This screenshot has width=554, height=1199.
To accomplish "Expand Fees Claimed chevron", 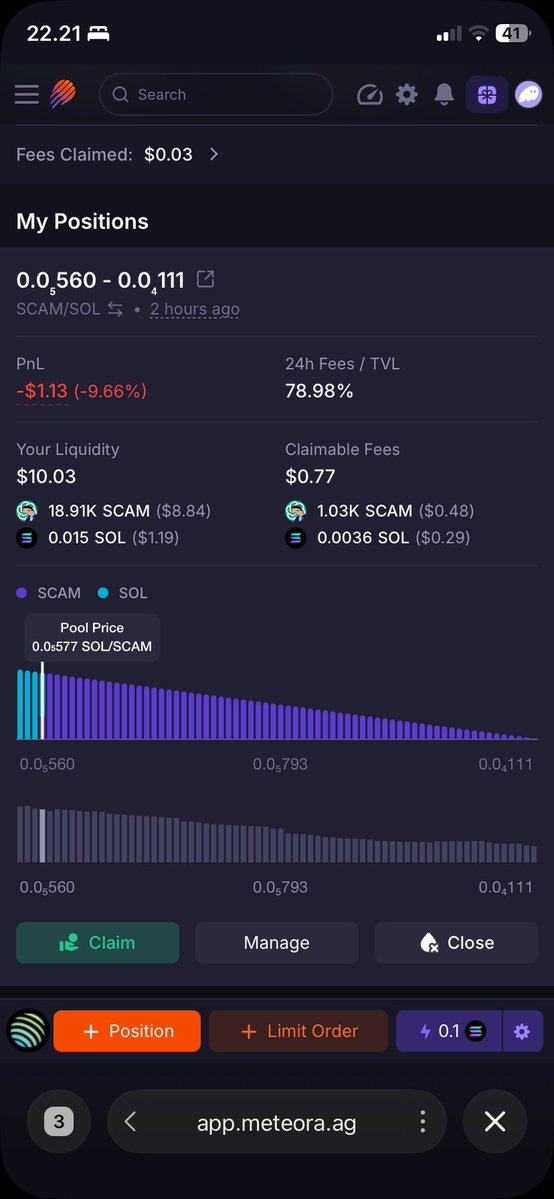I will 214,154.
